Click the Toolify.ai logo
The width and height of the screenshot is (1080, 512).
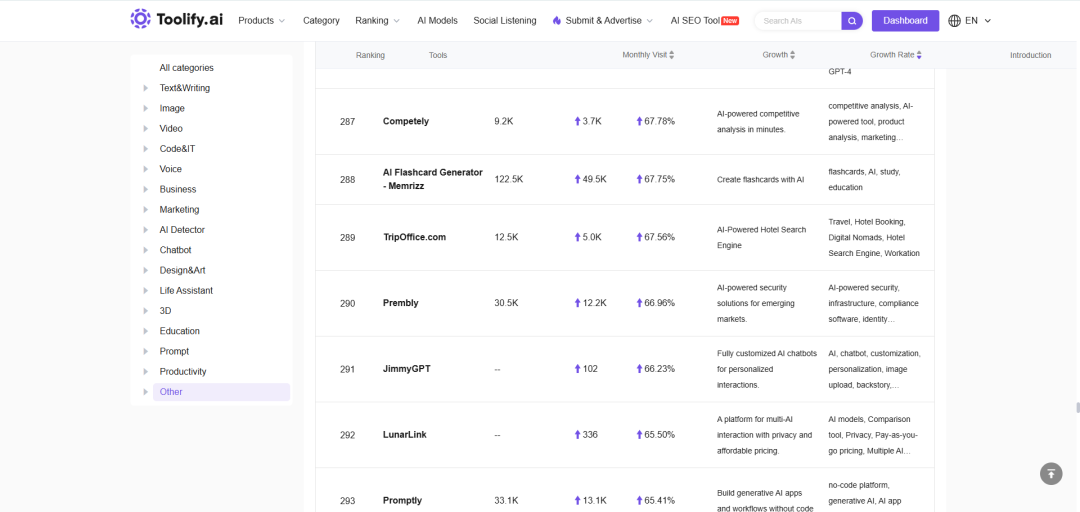point(176,20)
